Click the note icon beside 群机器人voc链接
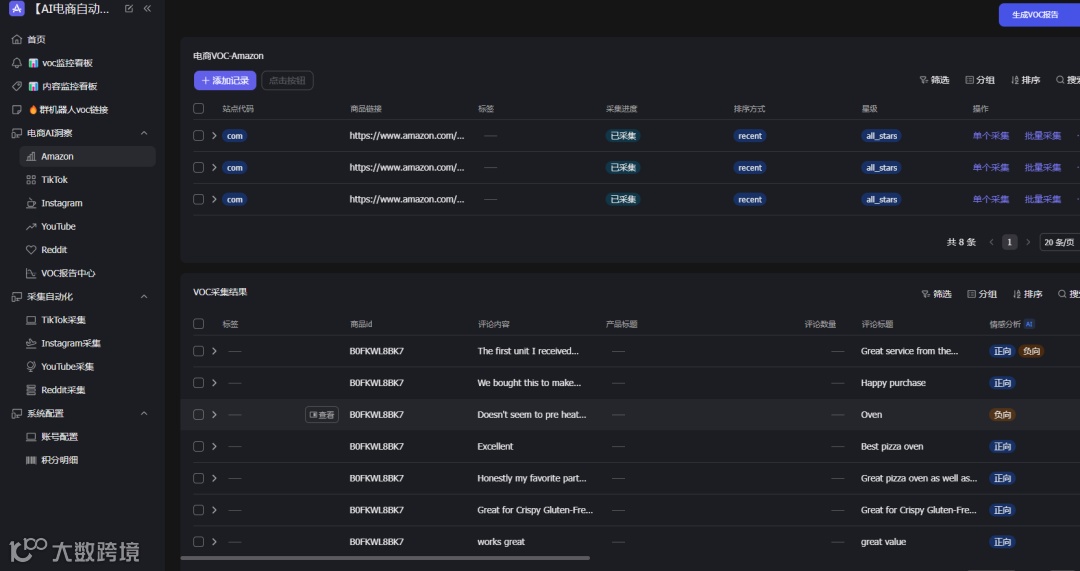Viewport: 1080px width, 571px height. tap(17, 110)
